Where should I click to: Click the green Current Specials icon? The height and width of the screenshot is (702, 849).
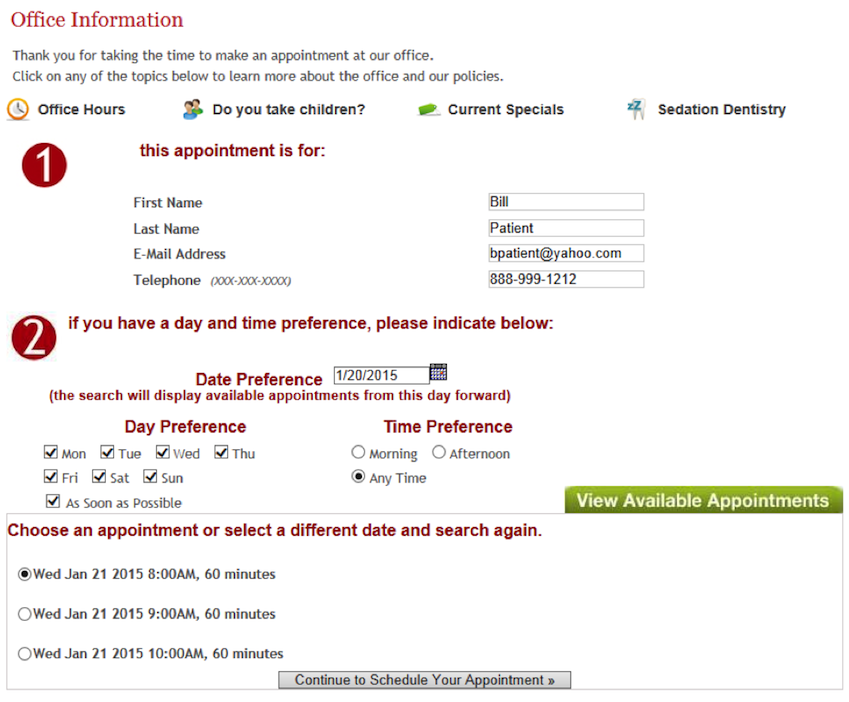[x=429, y=110]
